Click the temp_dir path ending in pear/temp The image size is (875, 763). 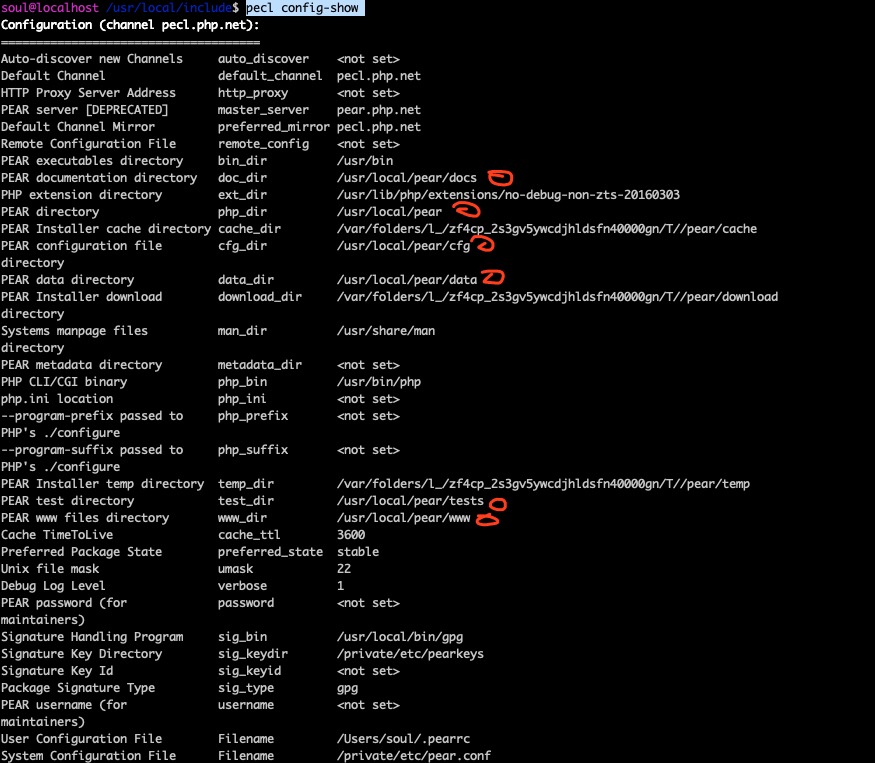[x=543, y=484]
